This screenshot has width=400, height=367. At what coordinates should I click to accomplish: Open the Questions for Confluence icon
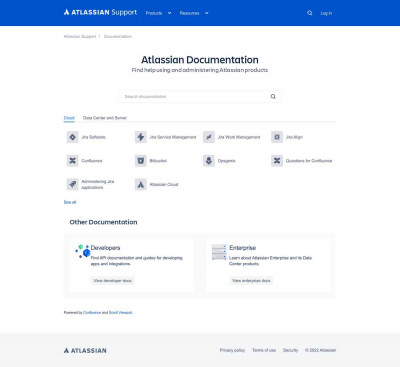click(277, 161)
